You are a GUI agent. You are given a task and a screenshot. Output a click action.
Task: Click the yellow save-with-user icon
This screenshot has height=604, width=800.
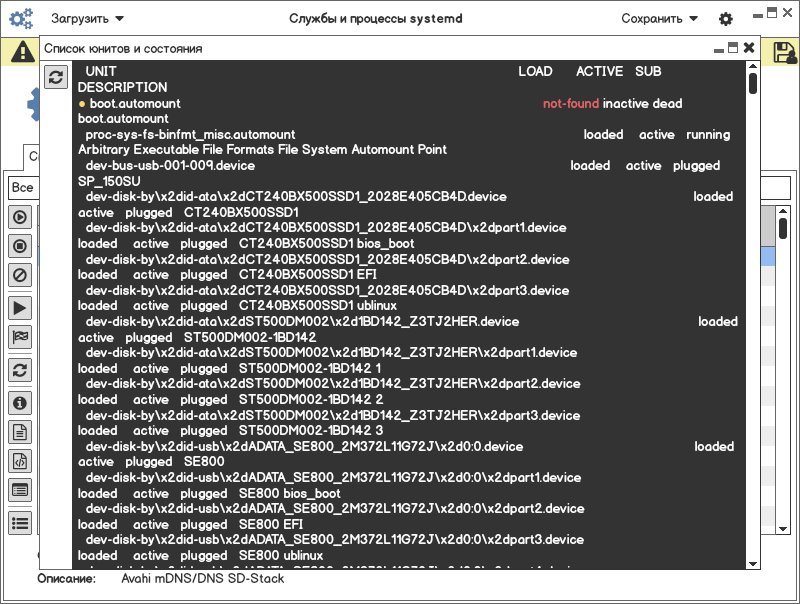785,52
